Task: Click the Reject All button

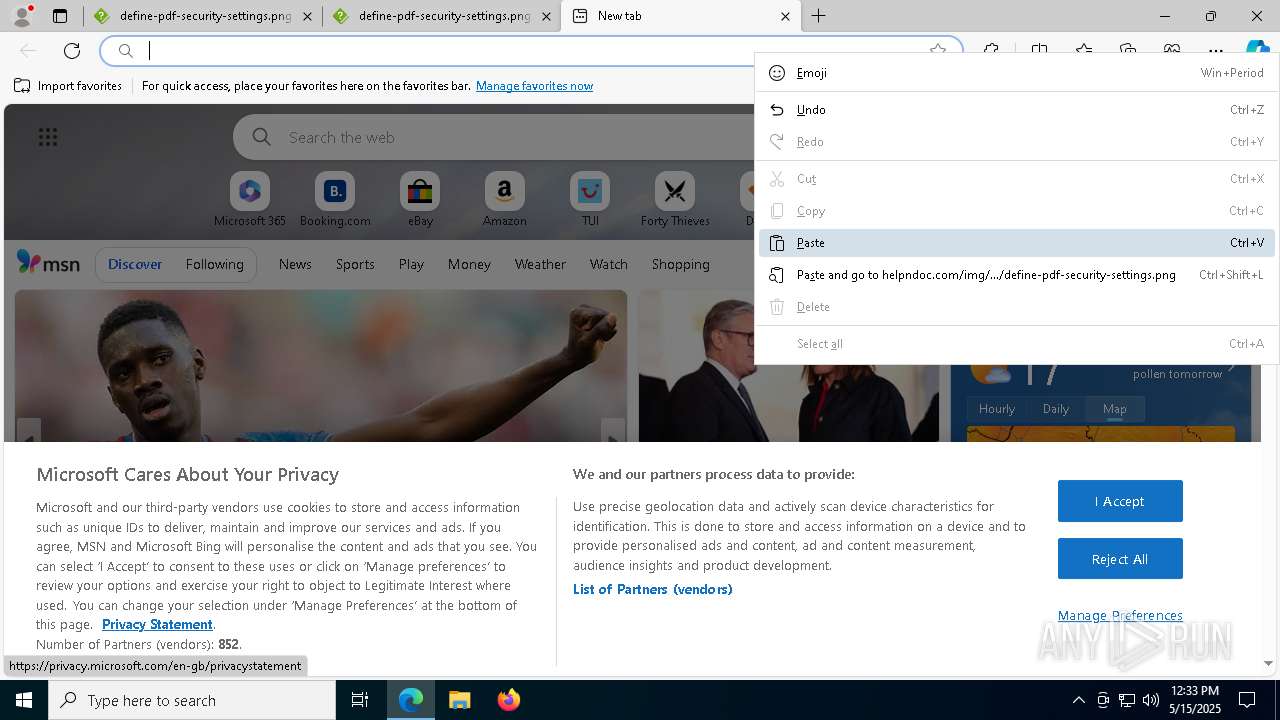Action: pyautogui.click(x=1120, y=559)
